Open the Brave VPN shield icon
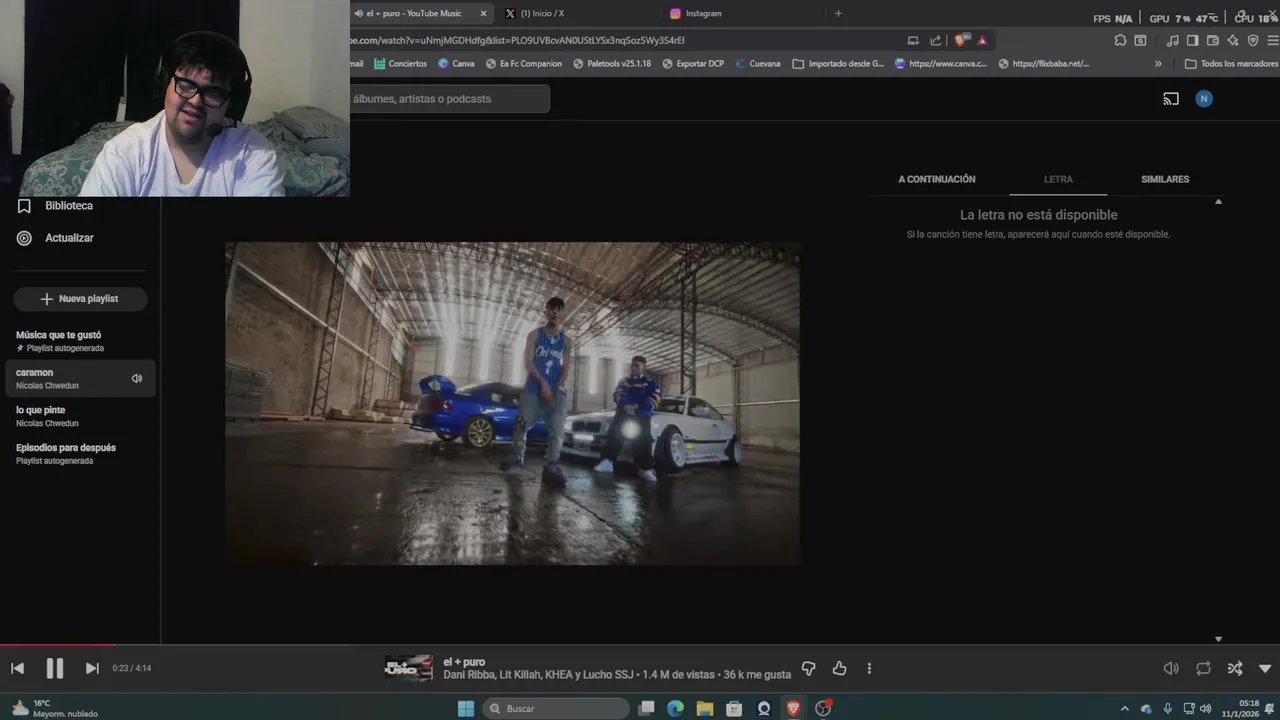 click(1253, 40)
